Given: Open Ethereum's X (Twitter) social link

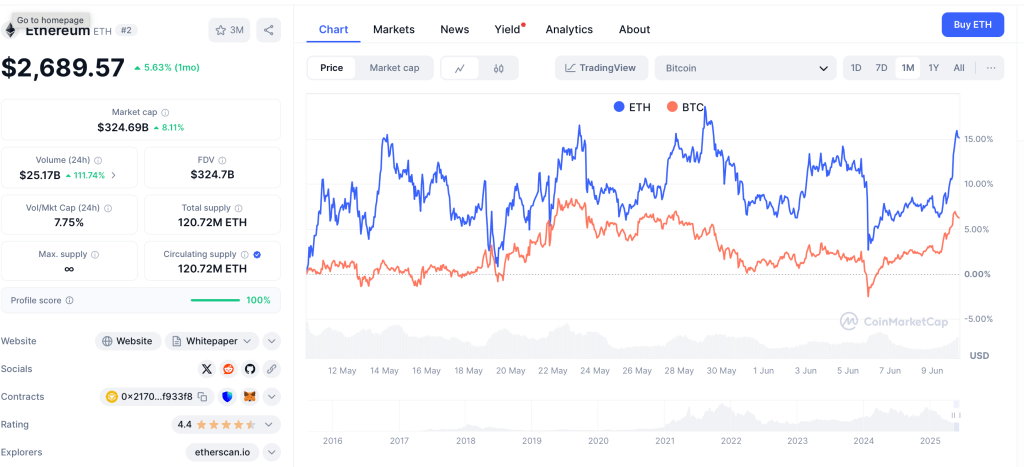Looking at the screenshot, I should [207, 369].
